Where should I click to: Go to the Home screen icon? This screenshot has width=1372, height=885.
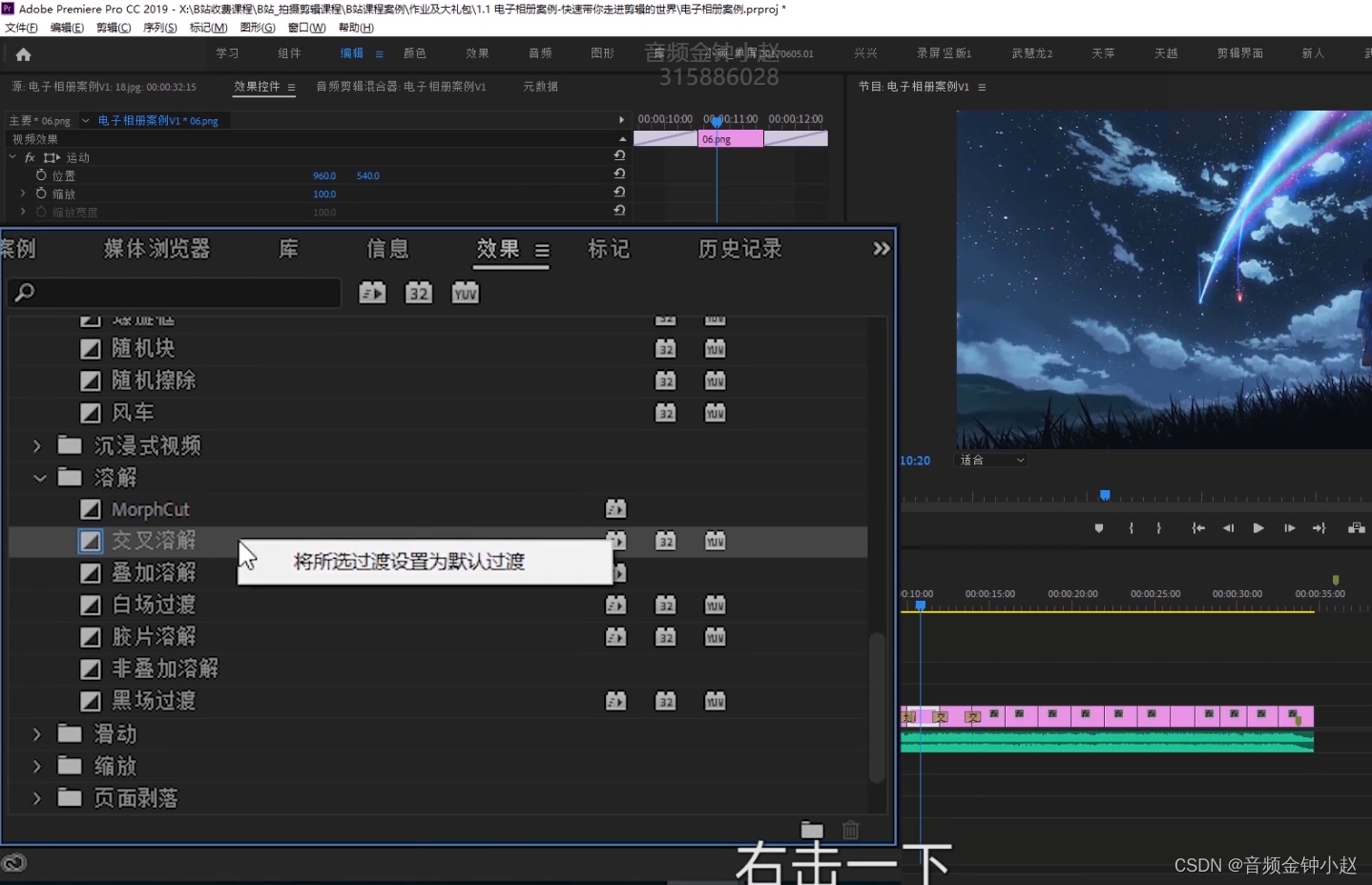[x=24, y=54]
